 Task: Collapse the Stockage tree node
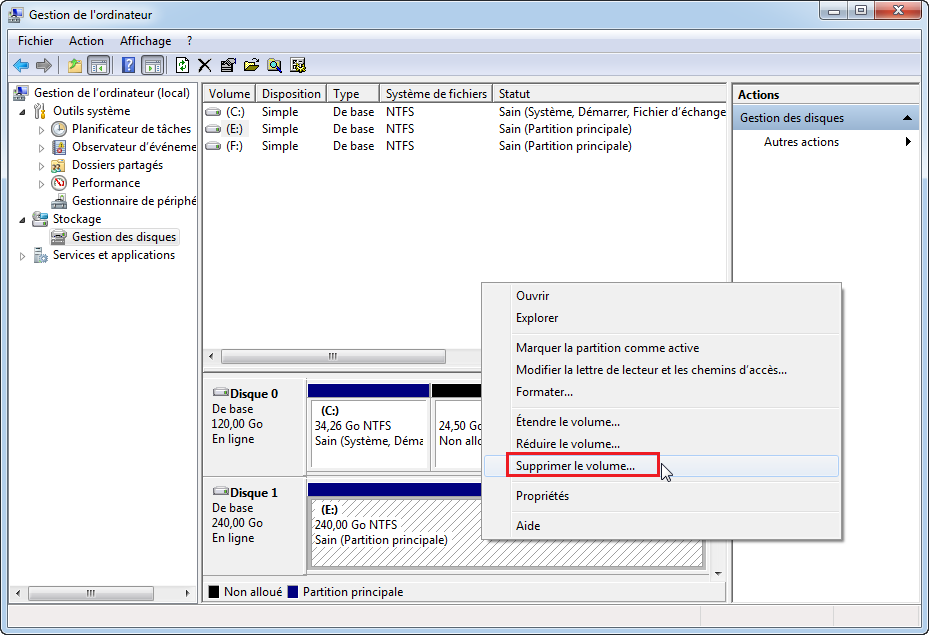pos(23,220)
